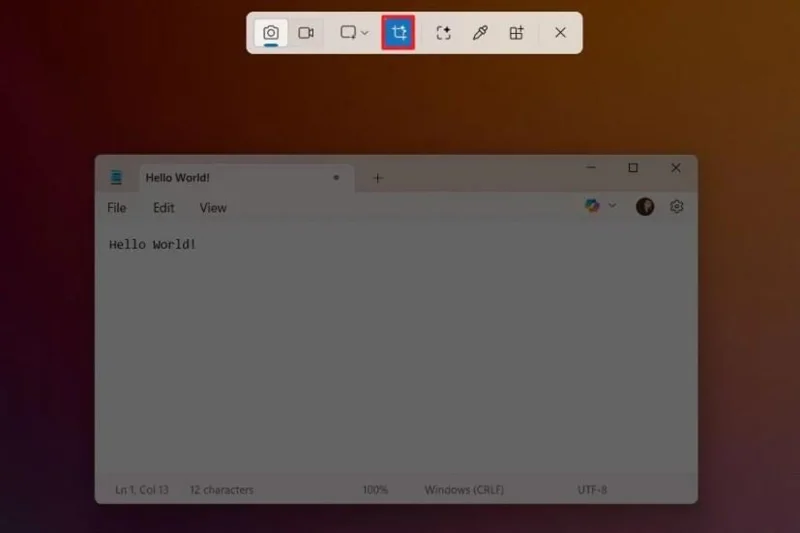
Task: Open the File menu in Notepad
Action: point(117,208)
